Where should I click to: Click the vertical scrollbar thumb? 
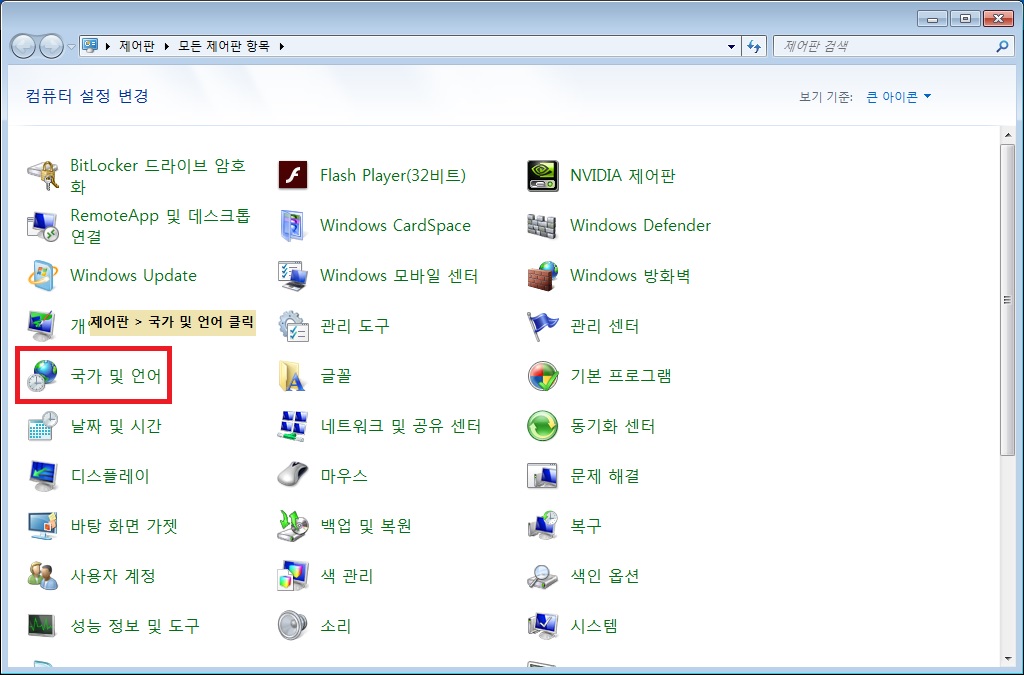tap(1008, 300)
